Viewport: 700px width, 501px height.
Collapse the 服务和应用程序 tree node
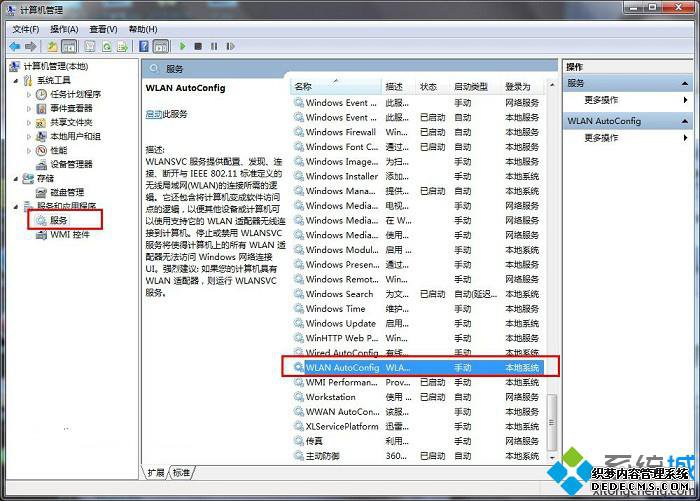(16, 206)
